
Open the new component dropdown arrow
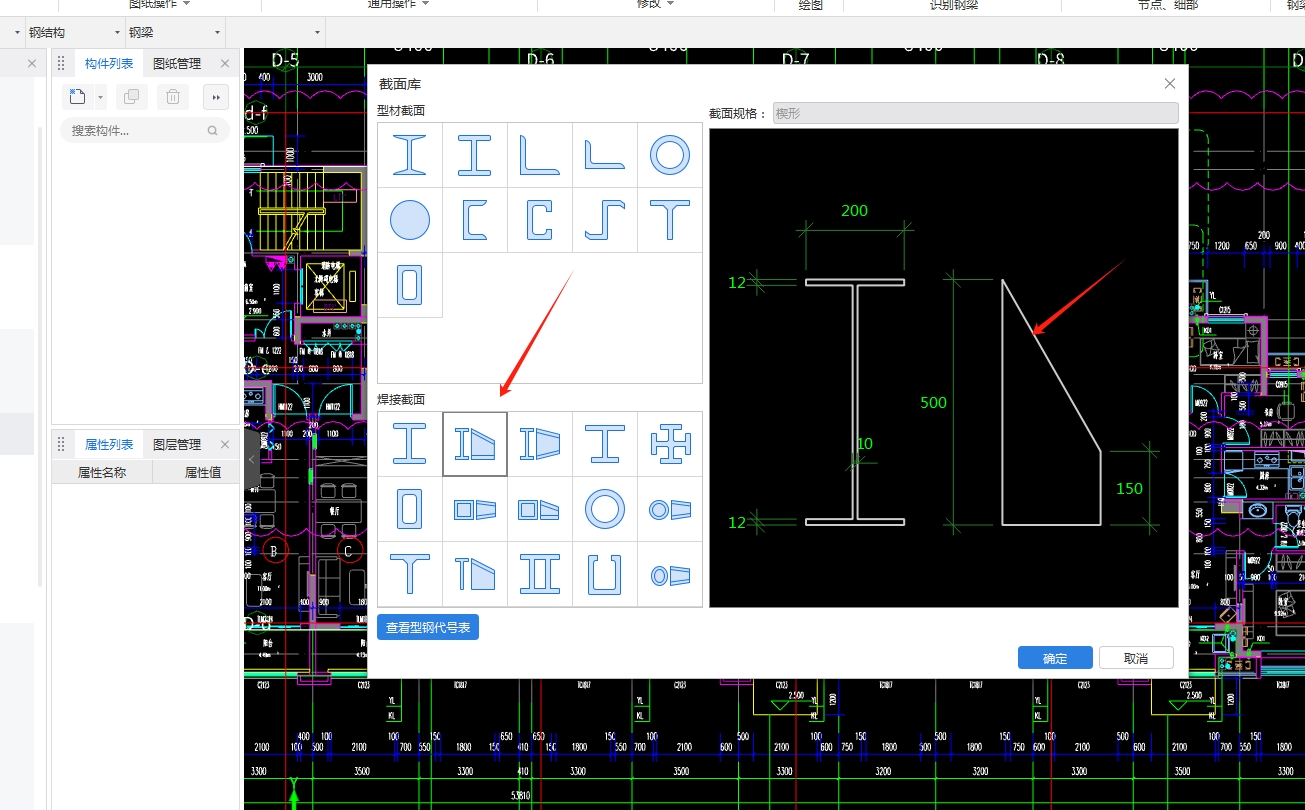click(101, 97)
